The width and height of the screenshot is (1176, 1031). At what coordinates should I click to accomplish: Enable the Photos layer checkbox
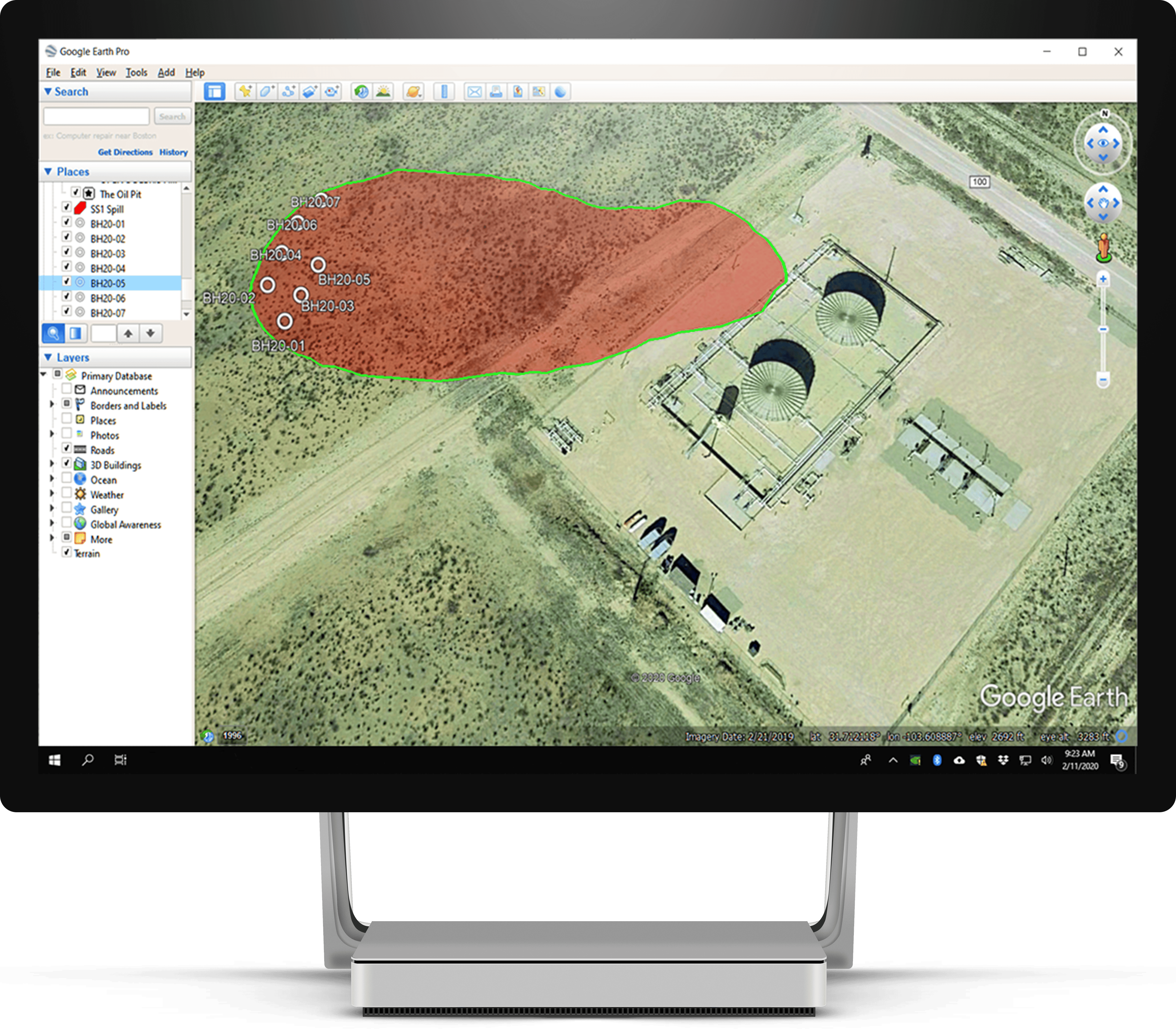click(66, 433)
